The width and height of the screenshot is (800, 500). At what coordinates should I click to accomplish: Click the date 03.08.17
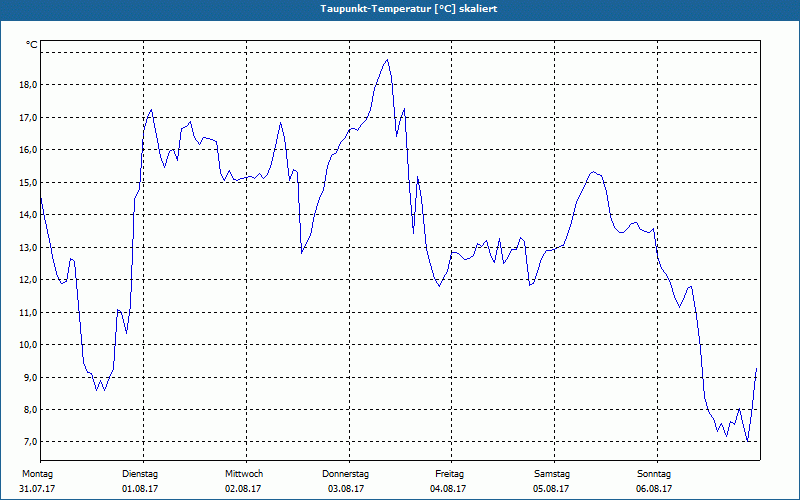point(346,489)
